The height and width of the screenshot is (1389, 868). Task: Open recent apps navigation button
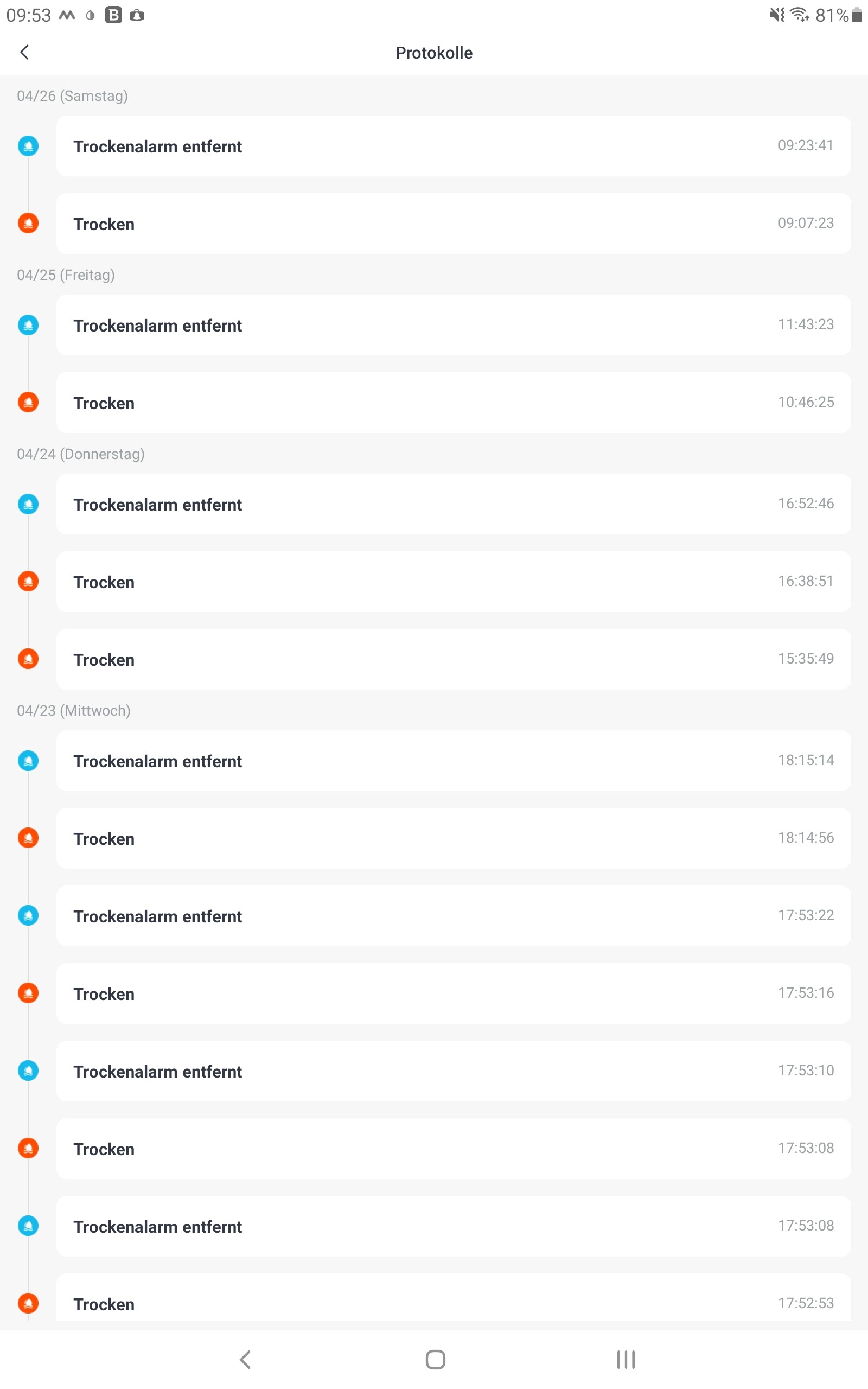point(626,1359)
